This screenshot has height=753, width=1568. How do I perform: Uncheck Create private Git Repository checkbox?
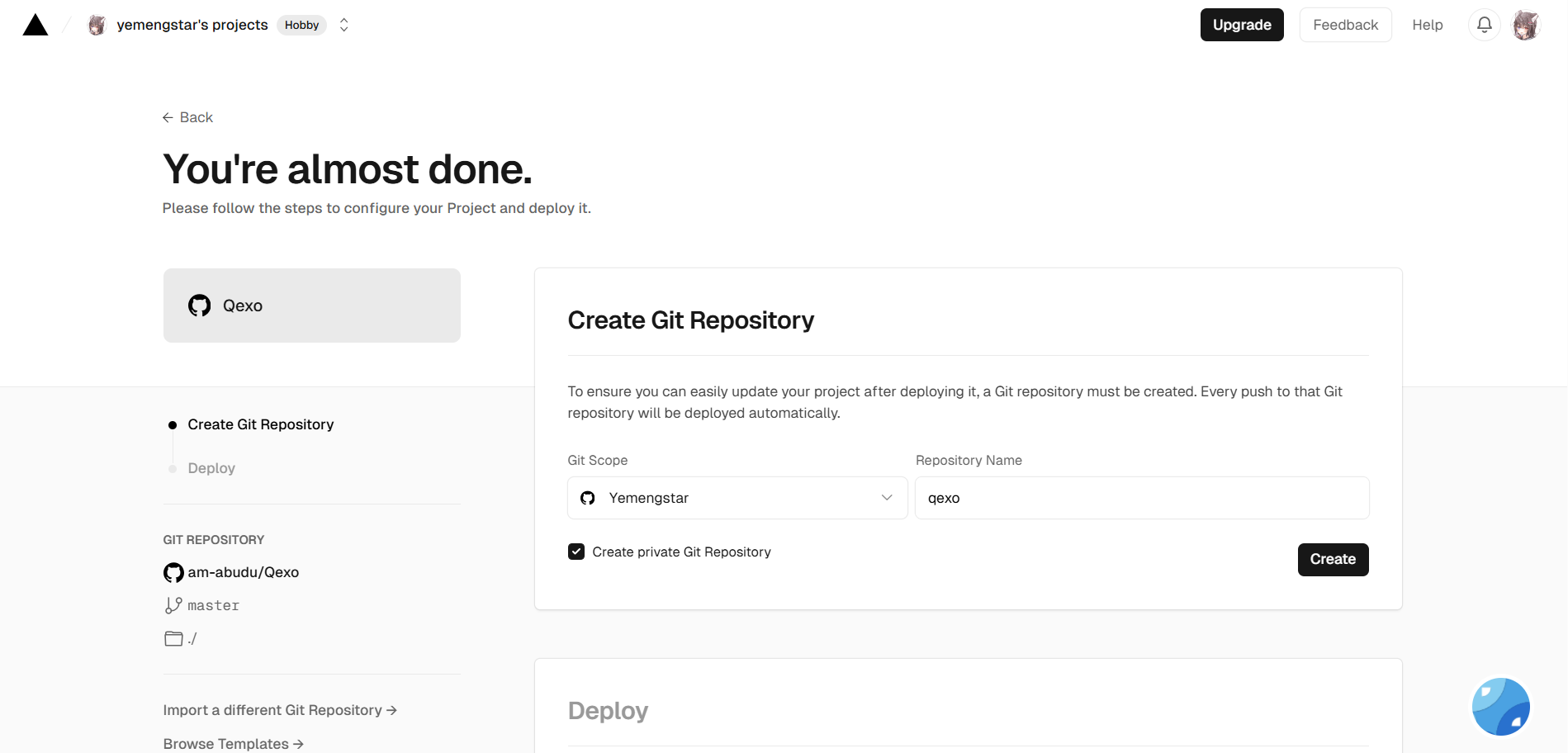click(576, 552)
